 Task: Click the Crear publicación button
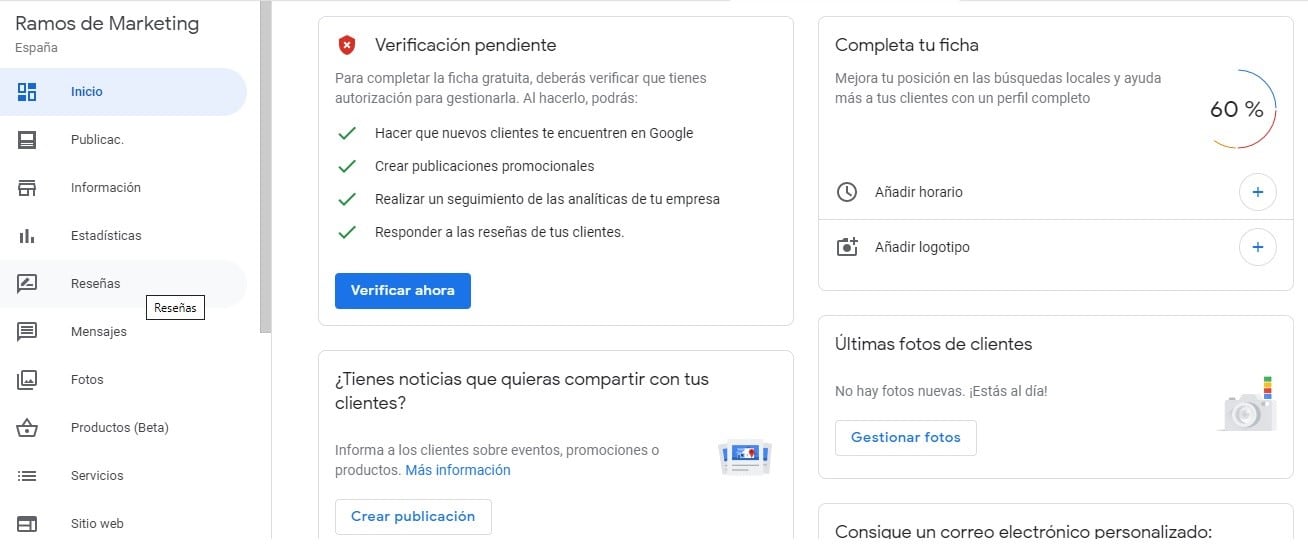[413, 517]
